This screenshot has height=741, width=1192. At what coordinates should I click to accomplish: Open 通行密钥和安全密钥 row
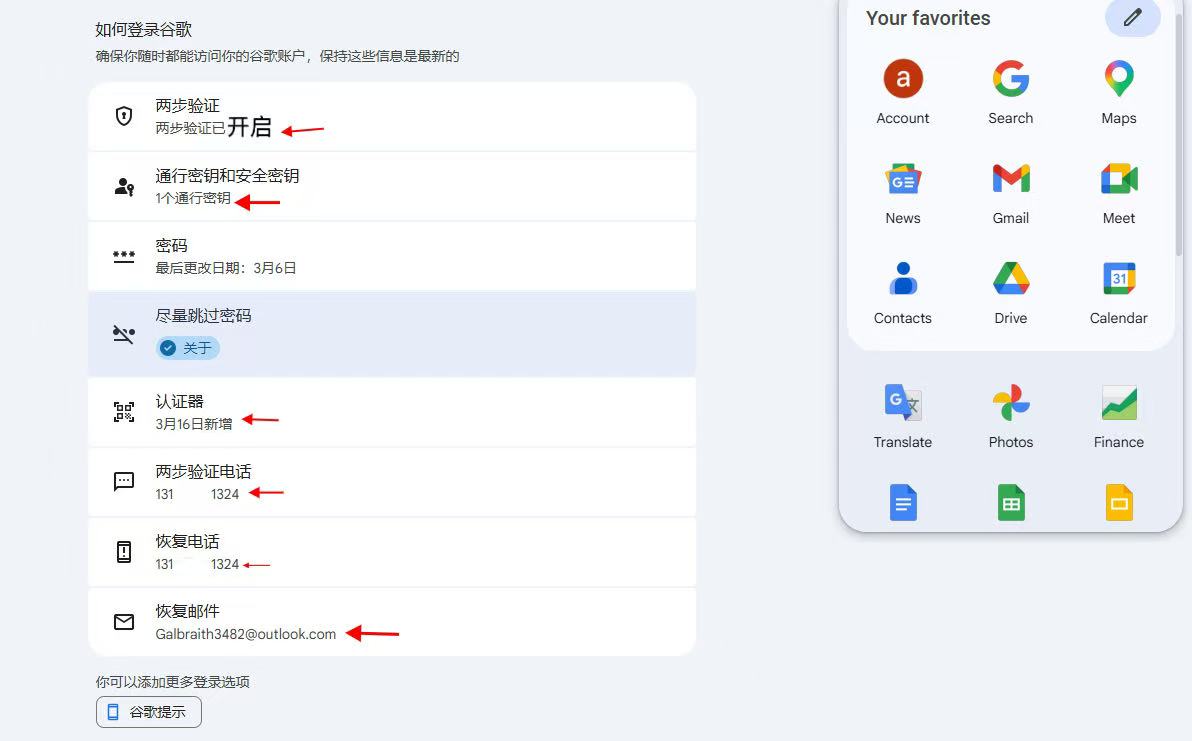pyautogui.click(x=392, y=187)
